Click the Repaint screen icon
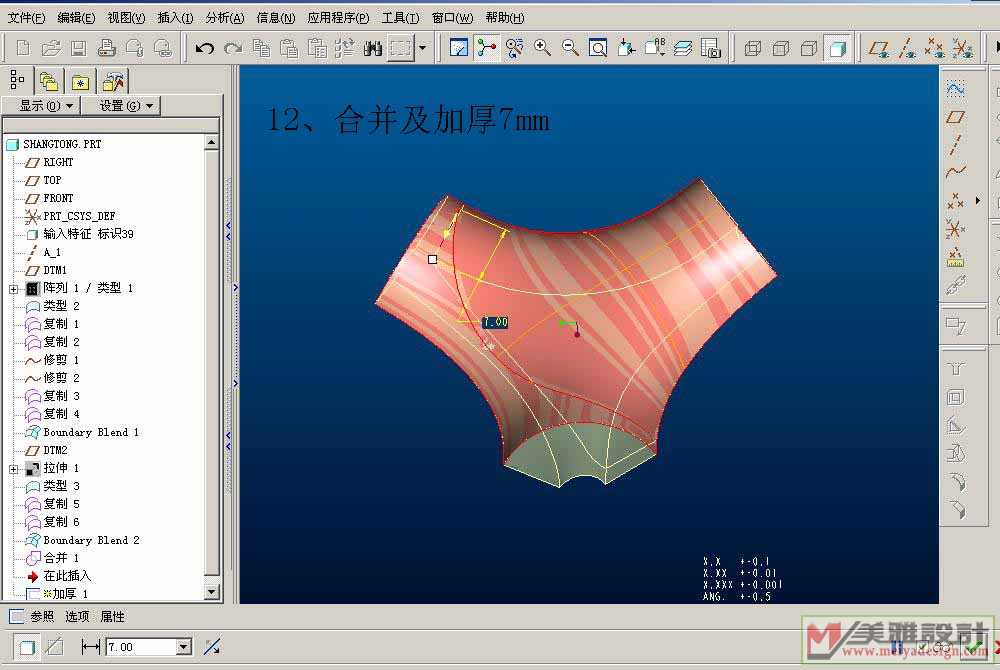Screen dimensions: 1000x670 tap(459, 48)
